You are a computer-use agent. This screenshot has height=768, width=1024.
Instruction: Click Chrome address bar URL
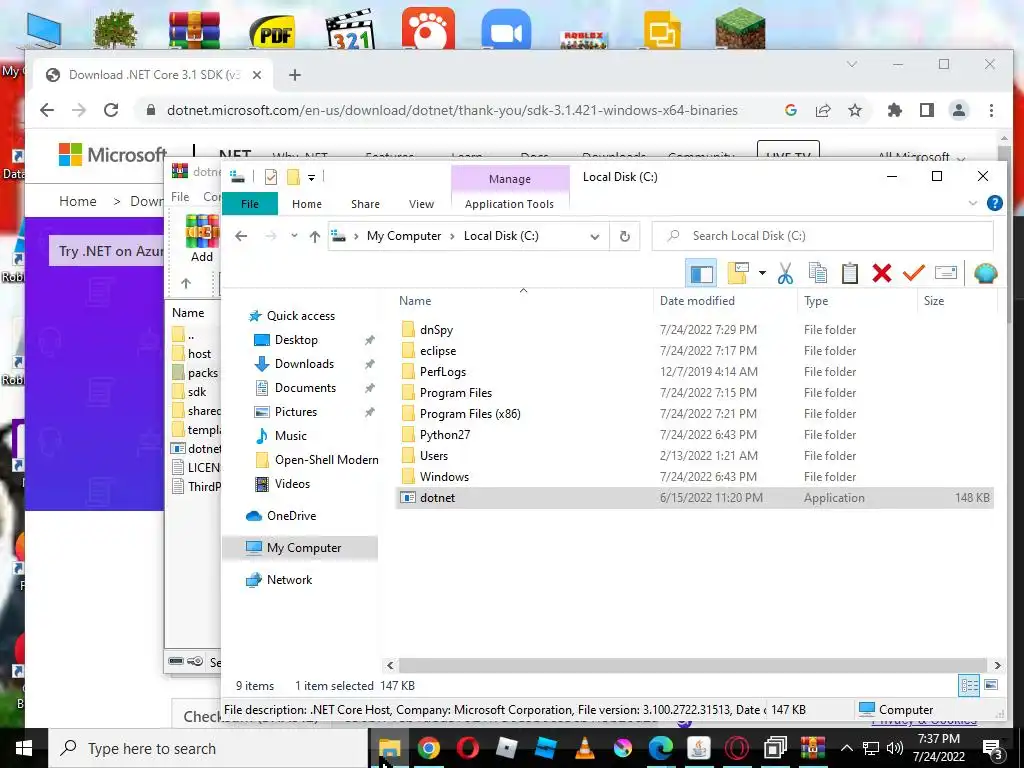(x=452, y=110)
